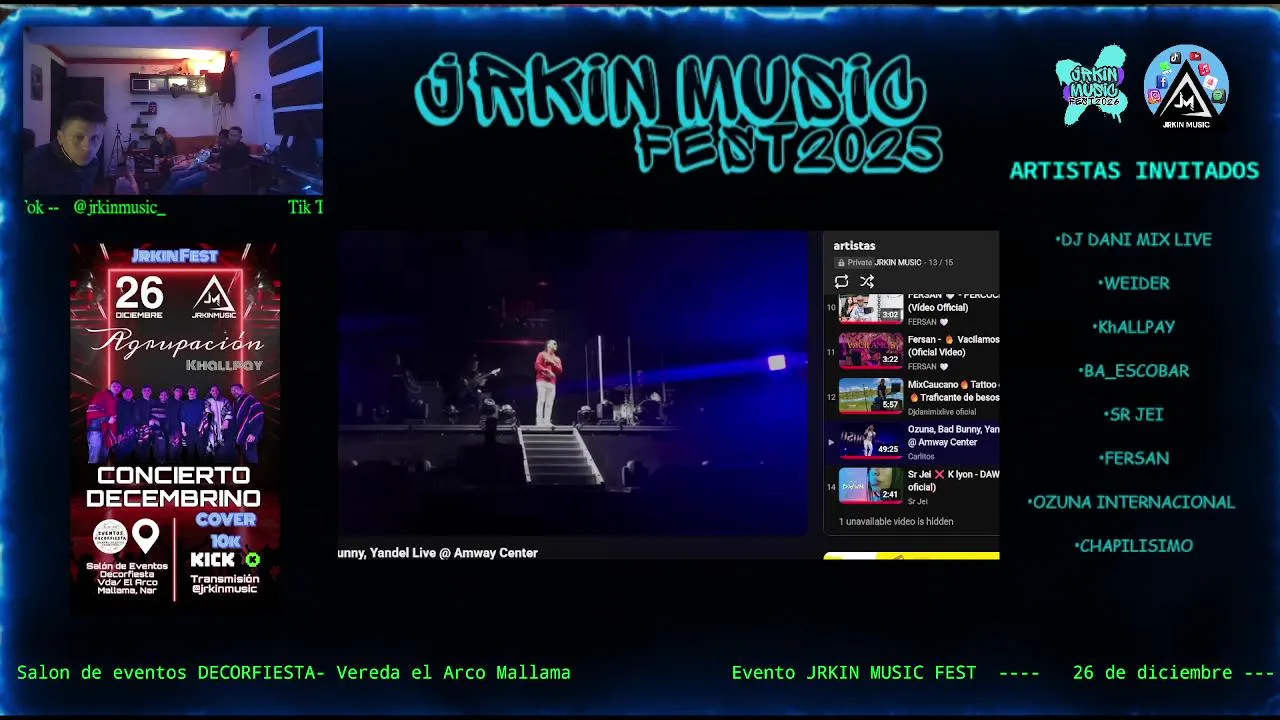1280x720 pixels.
Task: Click the Facebook icon in the round logo
Action: click(1162, 82)
